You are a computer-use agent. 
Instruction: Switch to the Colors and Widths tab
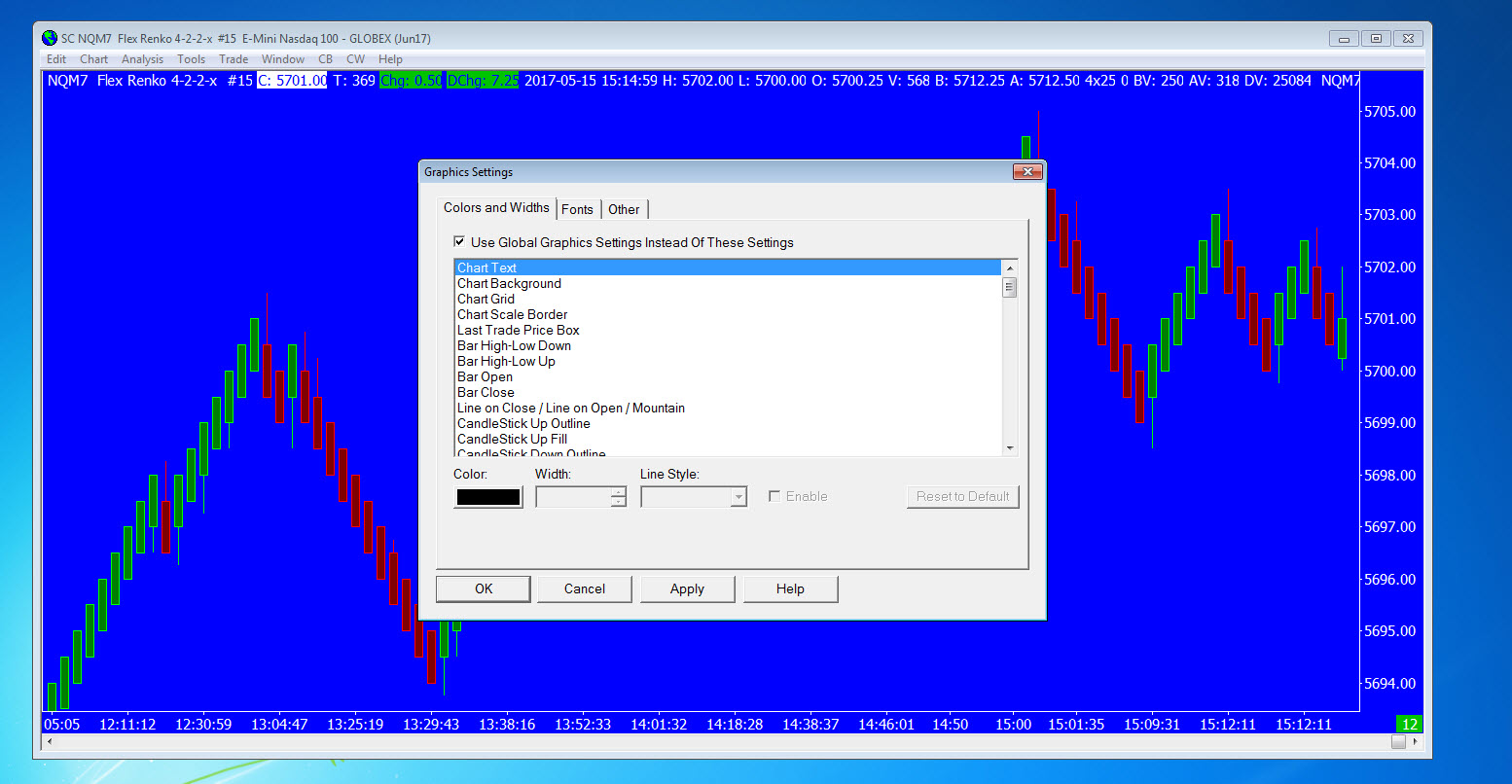click(x=496, y=207)
